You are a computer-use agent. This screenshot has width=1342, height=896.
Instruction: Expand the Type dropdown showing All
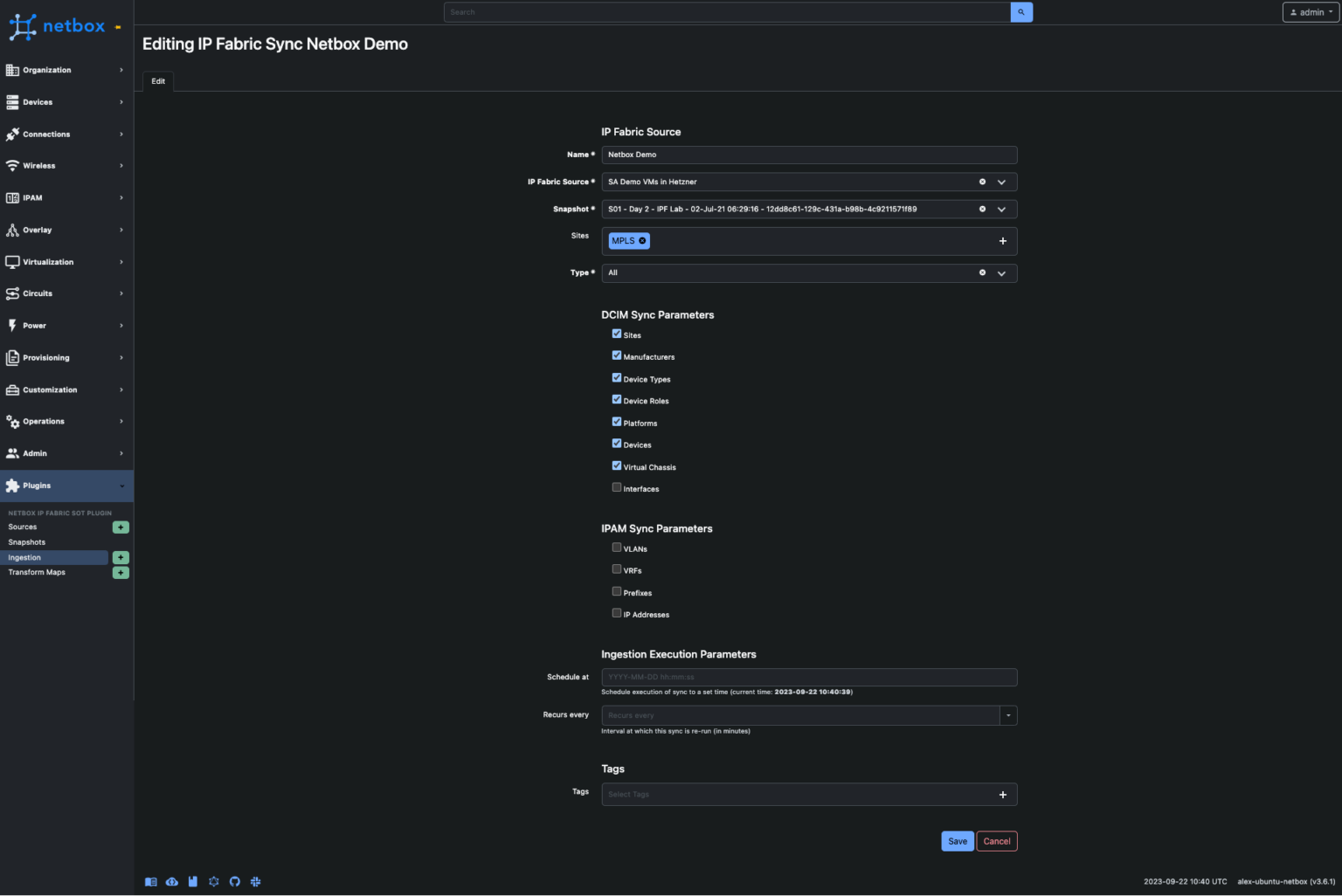pyautogui.click(x=1001, y=272)
